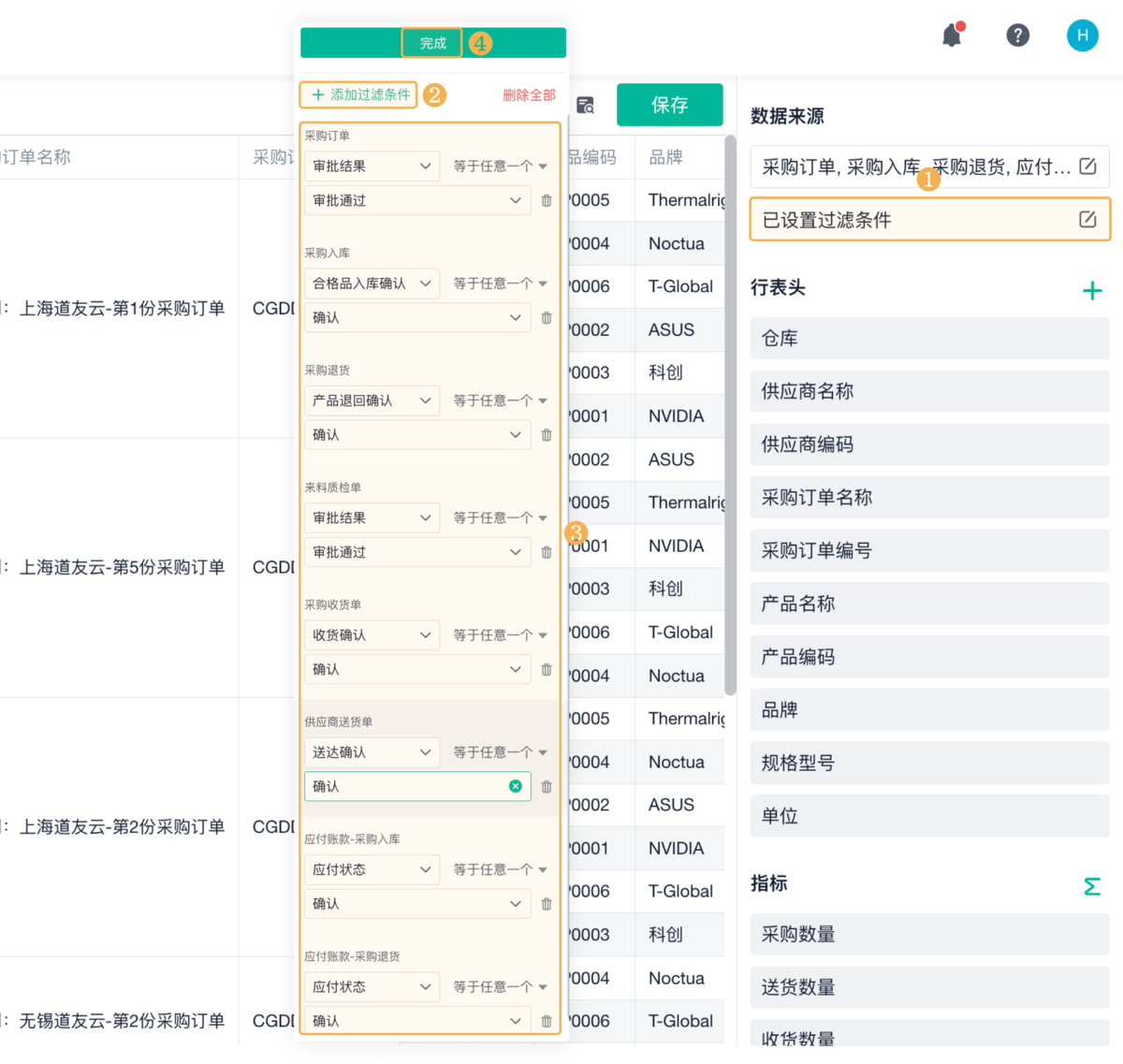This screenshot has width=1123, height=1064.
Task: Open the H user avatar menu
Action: click(x=1083, y=36)
